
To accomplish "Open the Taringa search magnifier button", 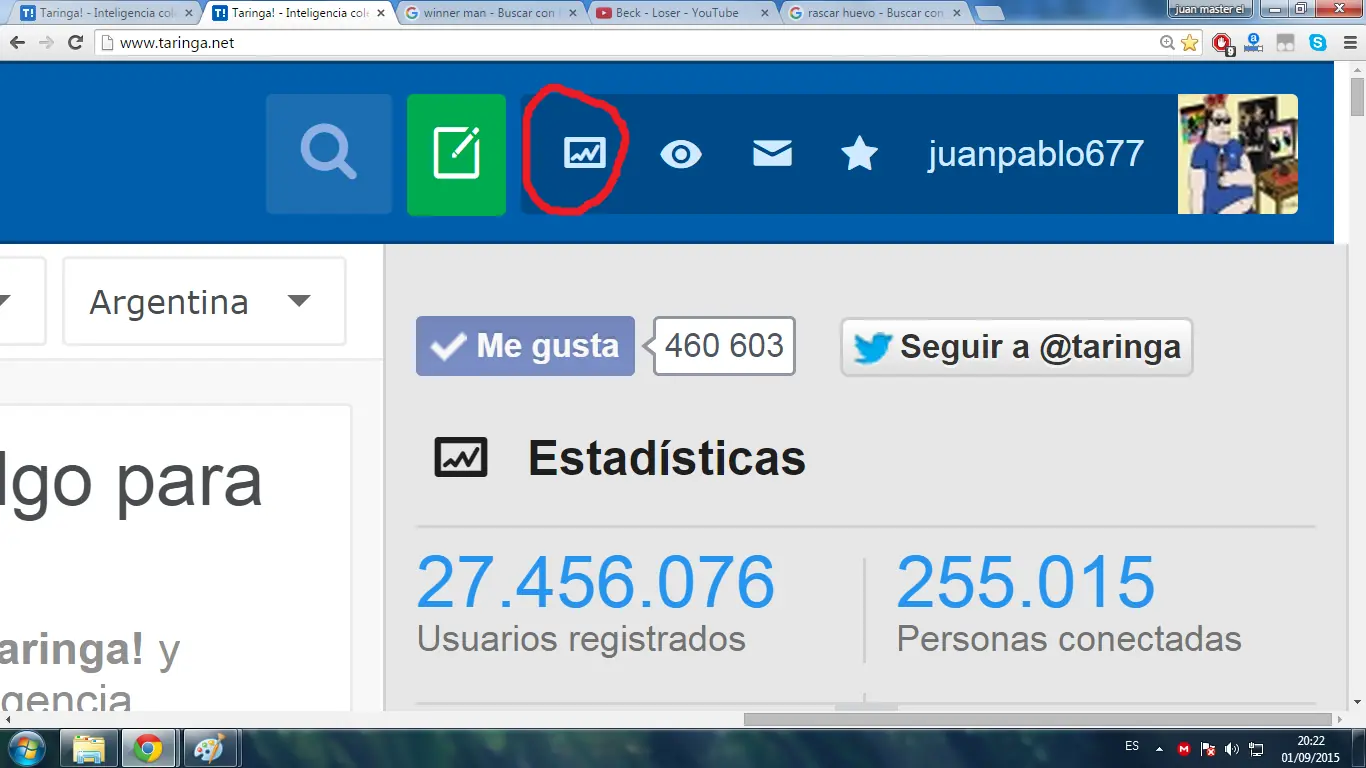I will click(329, 154).
